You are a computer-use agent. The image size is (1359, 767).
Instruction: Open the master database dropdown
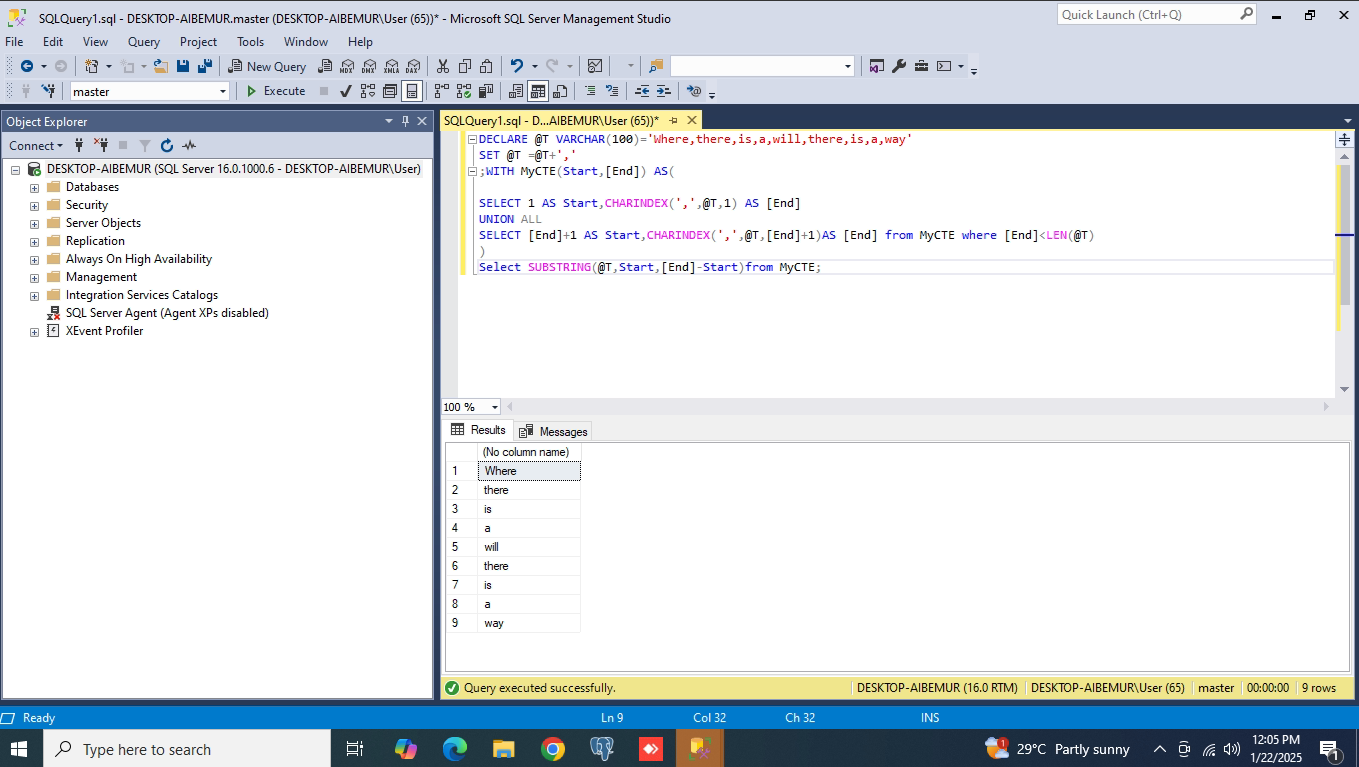pos(223,91)
